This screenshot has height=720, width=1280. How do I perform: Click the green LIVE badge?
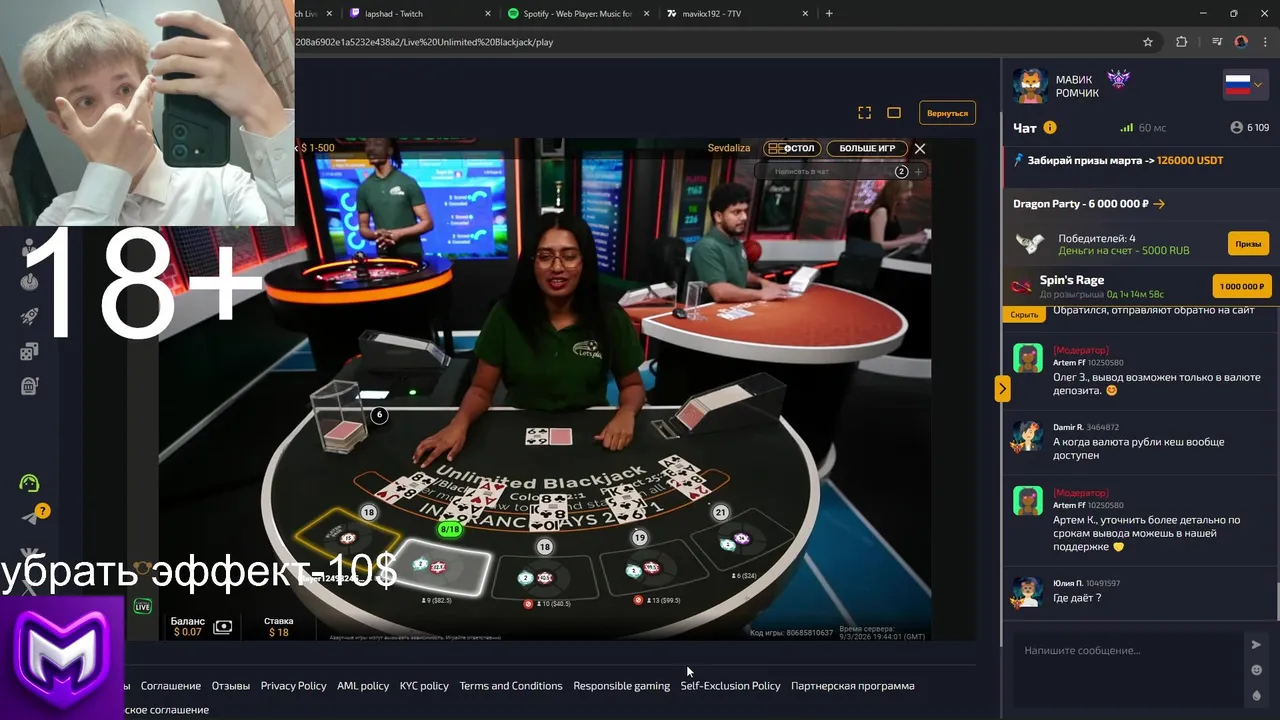tap(142, 606)
